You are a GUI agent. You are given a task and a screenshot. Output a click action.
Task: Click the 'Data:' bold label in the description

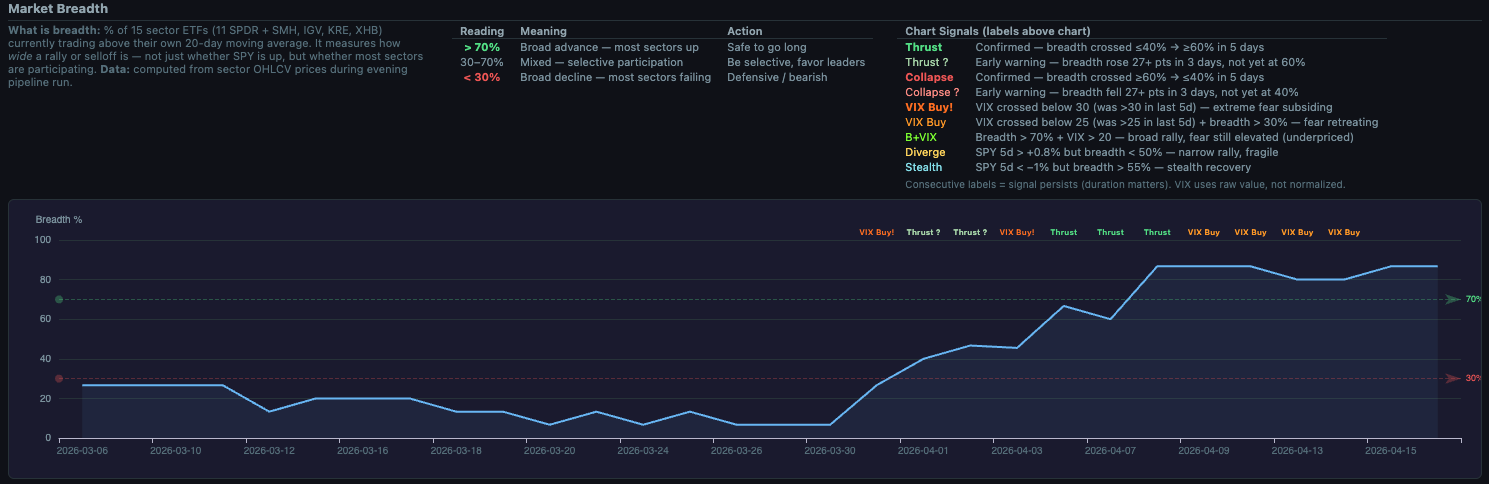pos(115,69)
